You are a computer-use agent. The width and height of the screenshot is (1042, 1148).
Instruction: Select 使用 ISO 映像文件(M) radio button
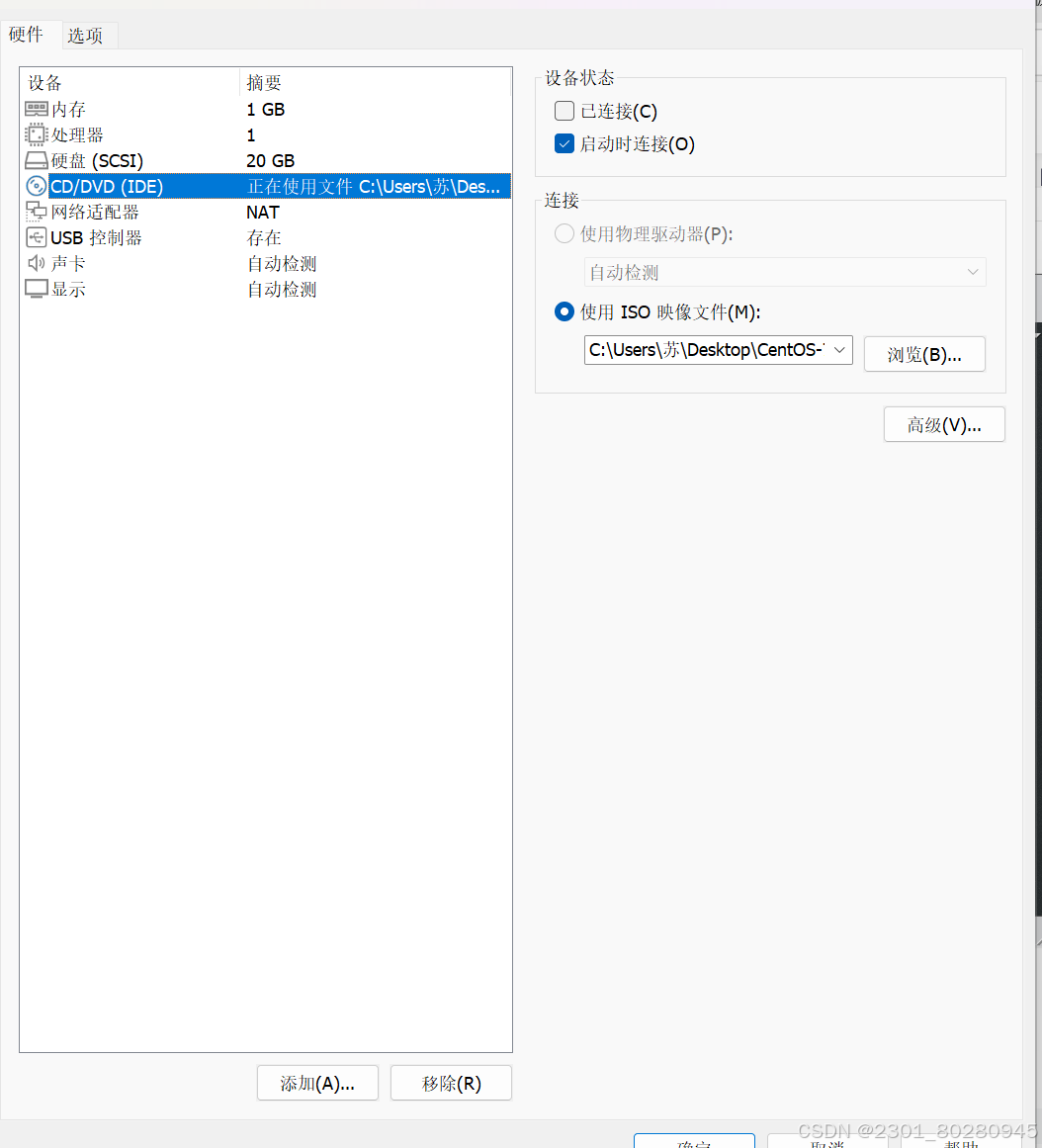(564, 312)
